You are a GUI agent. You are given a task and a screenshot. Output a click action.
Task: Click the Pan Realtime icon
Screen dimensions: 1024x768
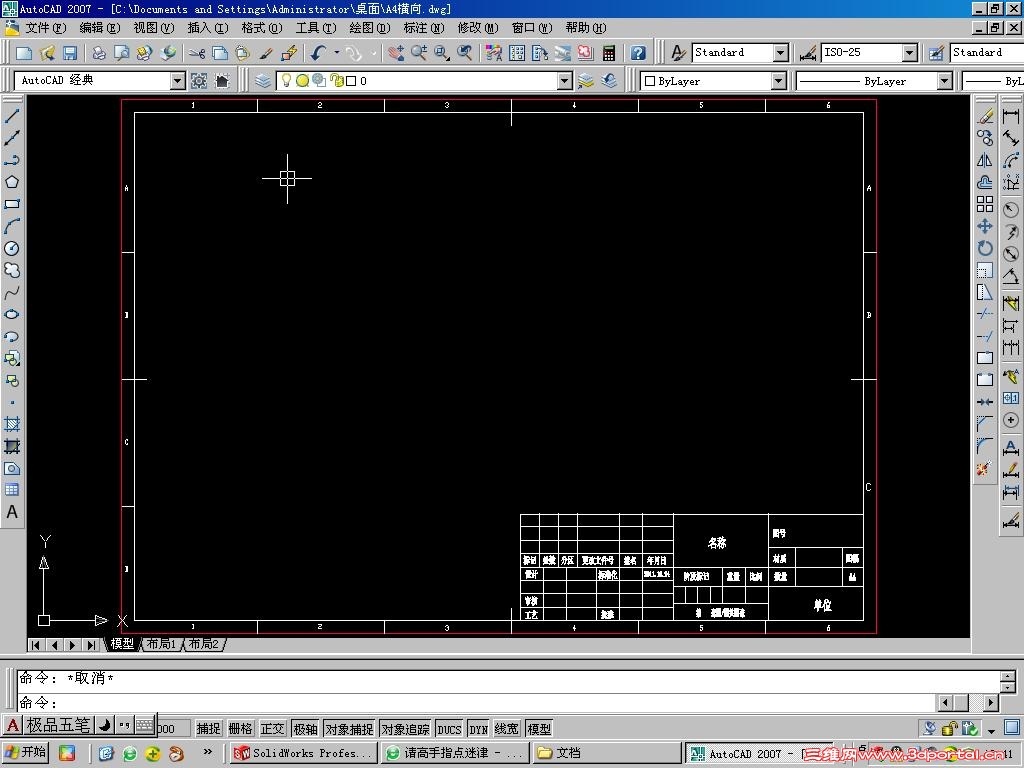(396, 53)
